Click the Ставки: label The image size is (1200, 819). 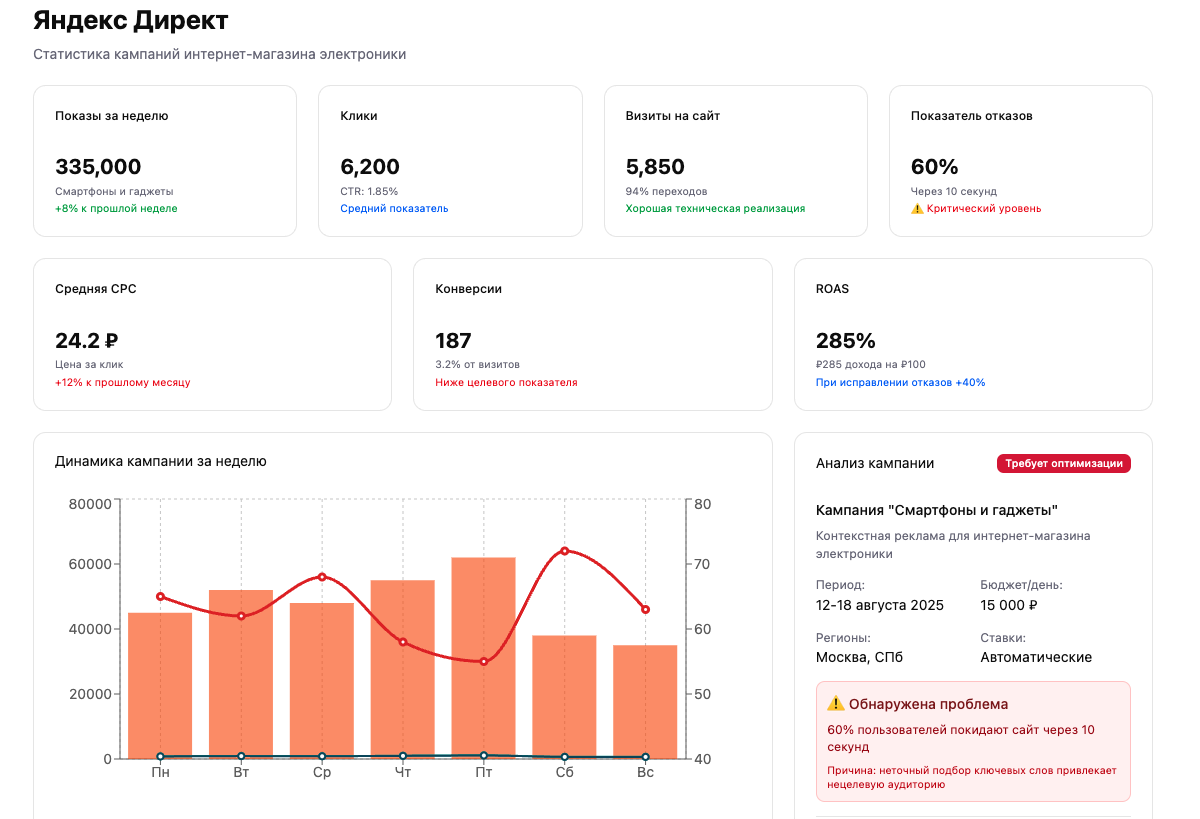1003,637
